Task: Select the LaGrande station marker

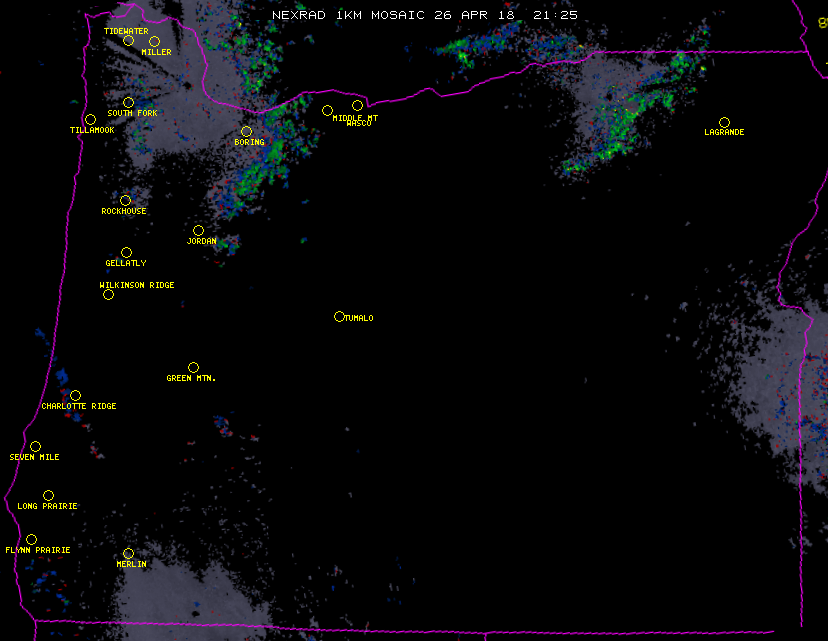Action: click(724, 122)
